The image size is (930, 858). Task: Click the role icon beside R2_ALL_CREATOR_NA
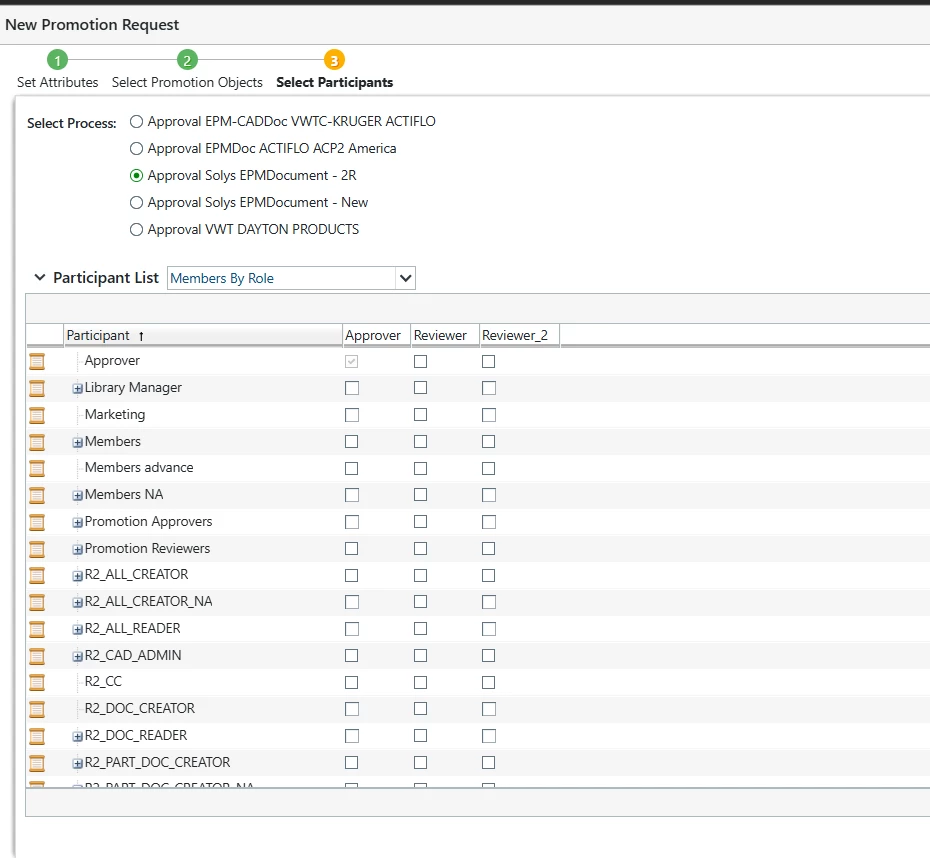tap(37, 602)
